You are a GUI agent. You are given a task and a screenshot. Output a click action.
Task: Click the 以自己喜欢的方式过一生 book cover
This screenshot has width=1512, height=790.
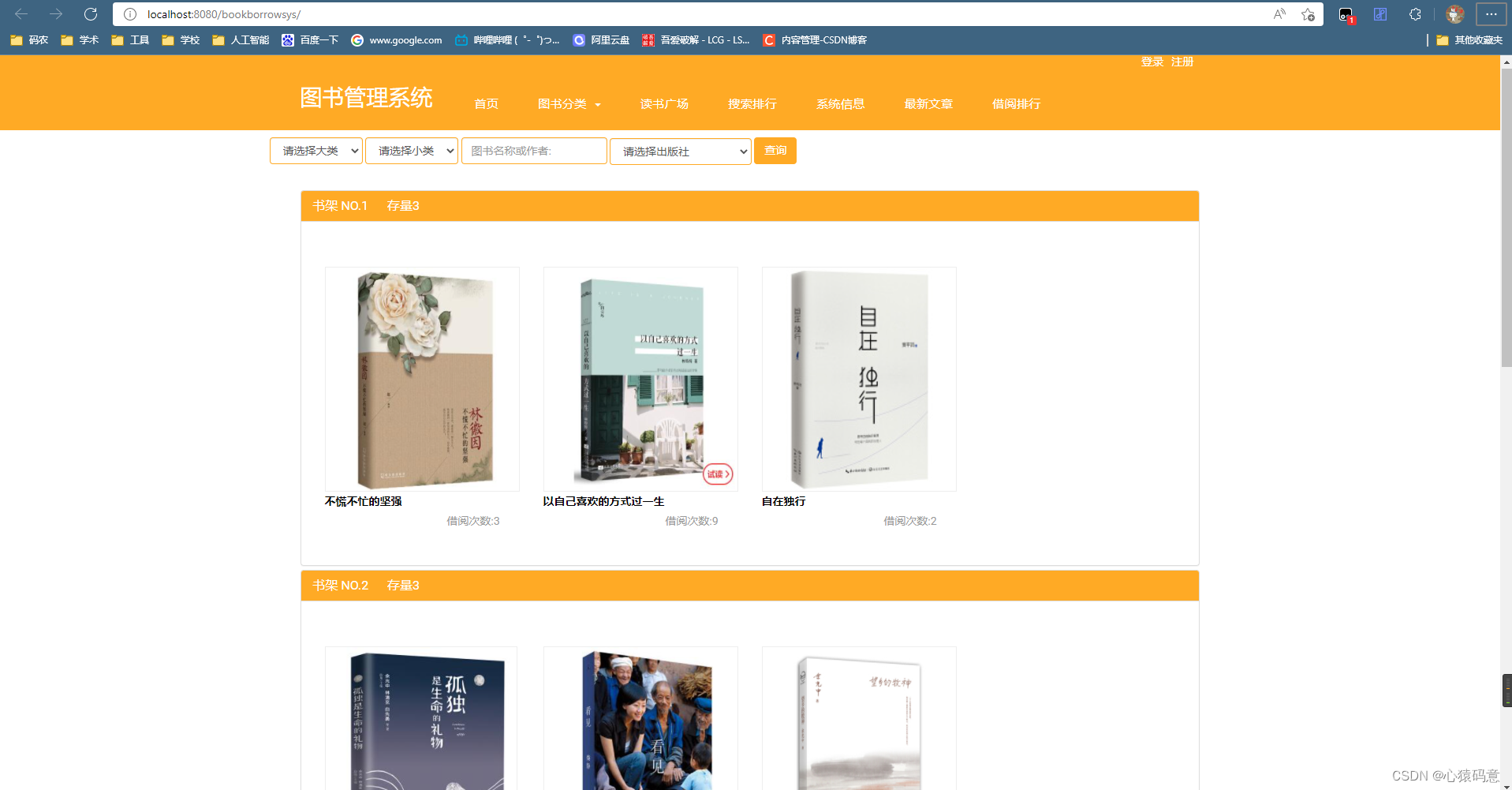pos(640,379)
